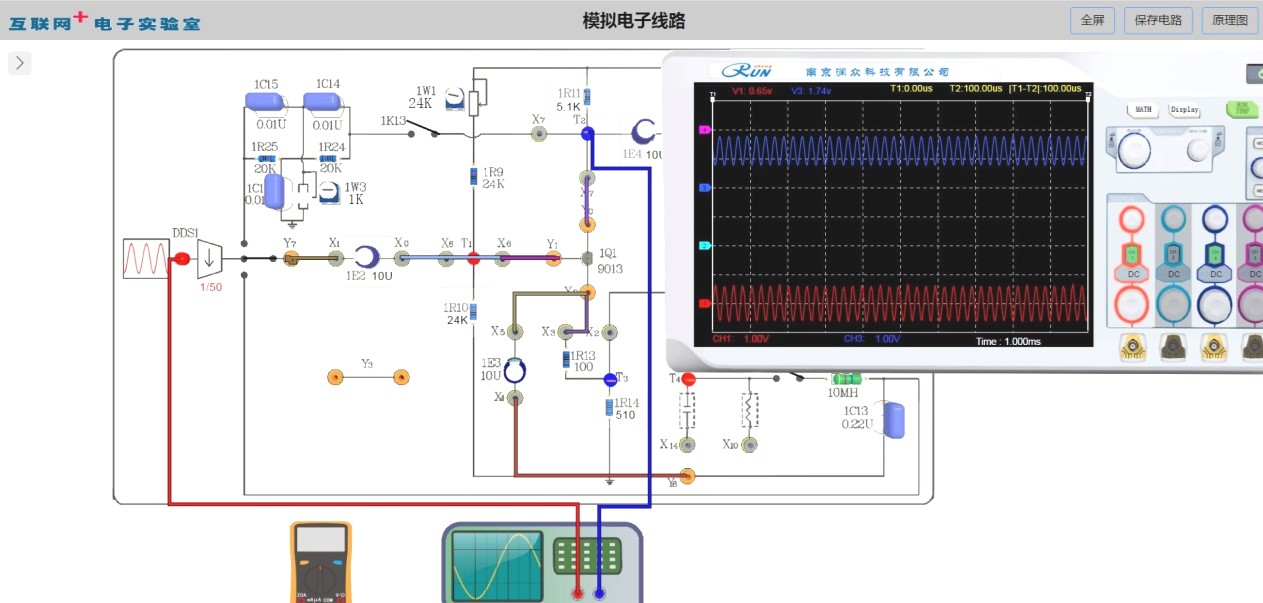Expand the left sidebar with chevron arrow
This screenshot has width=1263, height=603.
[x=20, y=63]
